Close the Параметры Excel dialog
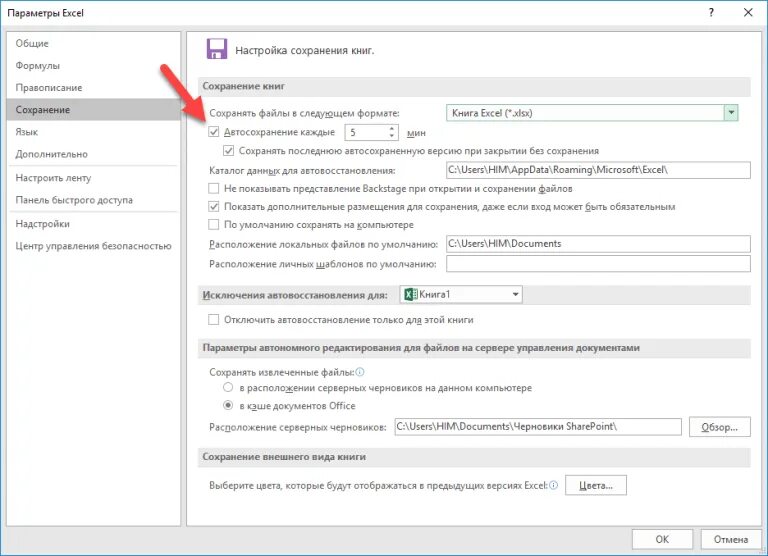The height and width of the screenshot is (556, 768). (x=748, y=13)
